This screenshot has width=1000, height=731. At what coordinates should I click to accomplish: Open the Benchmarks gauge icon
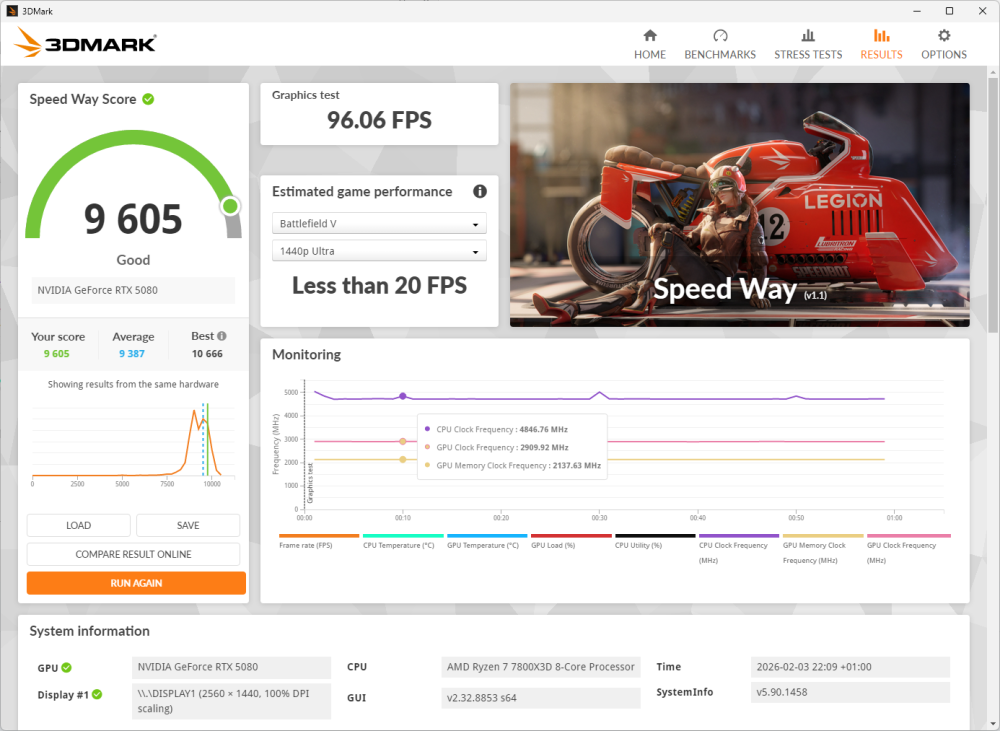click(720, 35)
